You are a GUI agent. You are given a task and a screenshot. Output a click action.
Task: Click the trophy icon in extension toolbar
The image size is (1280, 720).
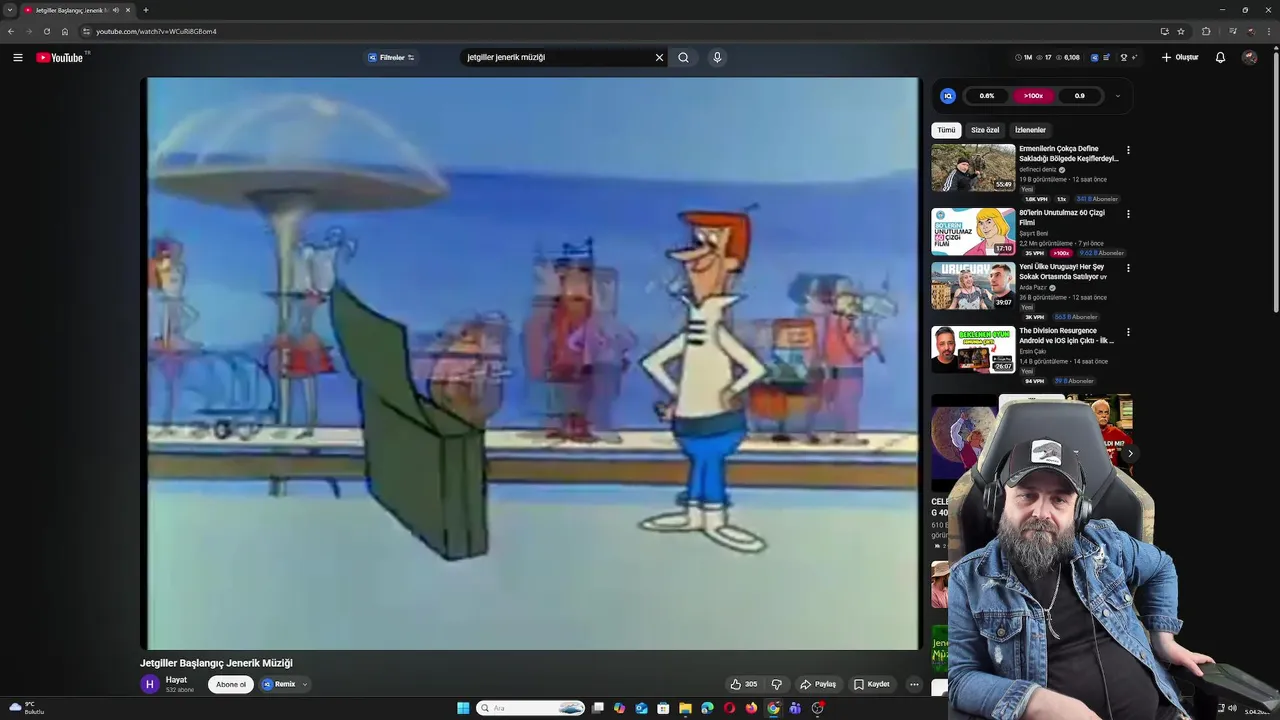(x=1124, y=57)
